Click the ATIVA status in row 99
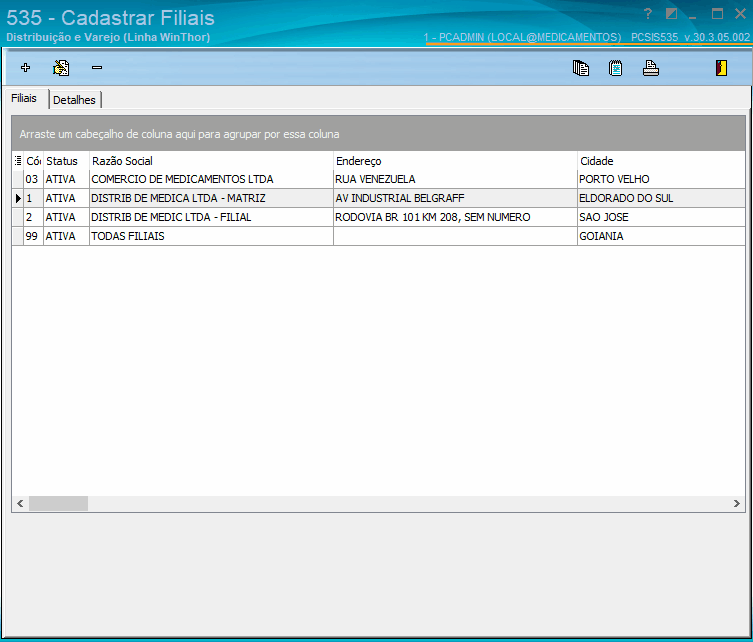This screenshot has height=642, width=753. tap(66, 236)
